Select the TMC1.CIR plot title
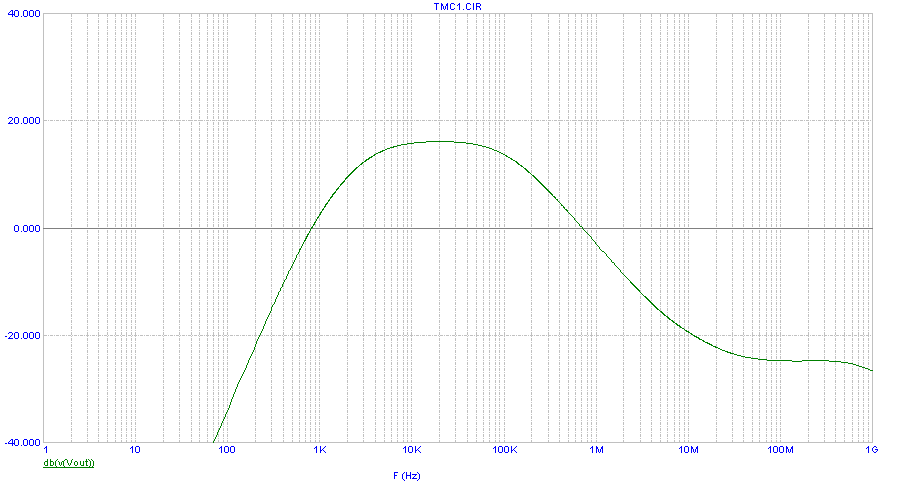 click(x=458, y=7)
